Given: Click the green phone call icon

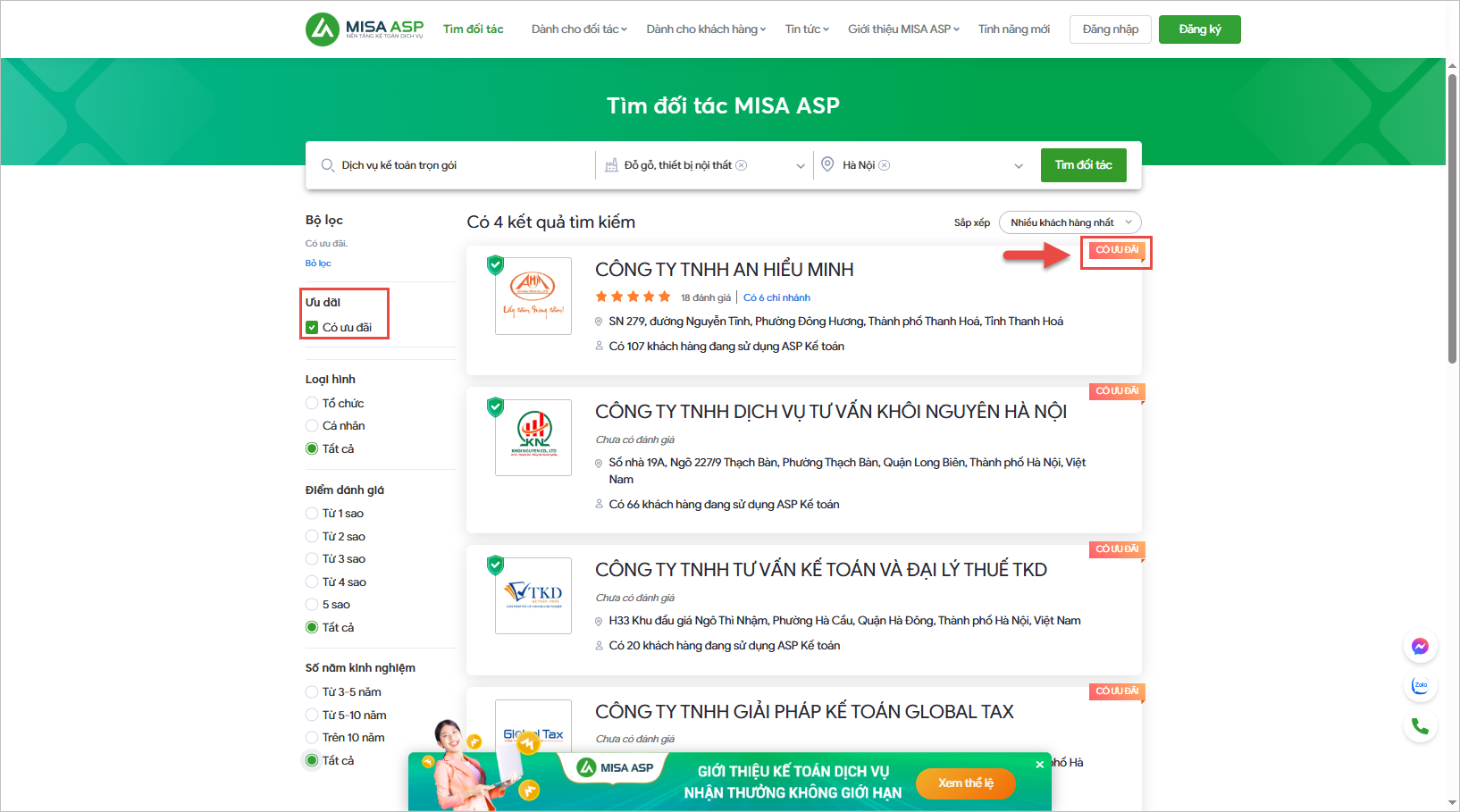Looking at the screenshot, I should tap(1420, 726).
